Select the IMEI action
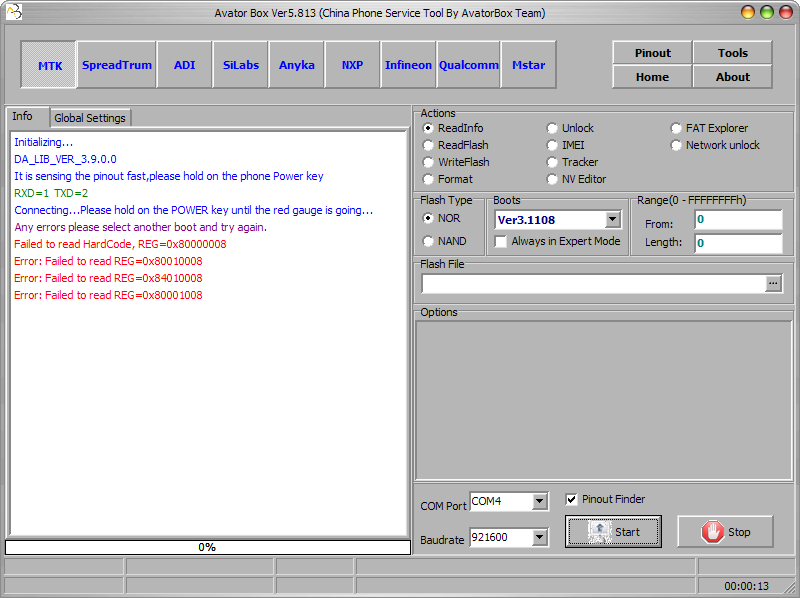Image resolution: width=800 pixels, height=598 pixels. tap(566, 145)
